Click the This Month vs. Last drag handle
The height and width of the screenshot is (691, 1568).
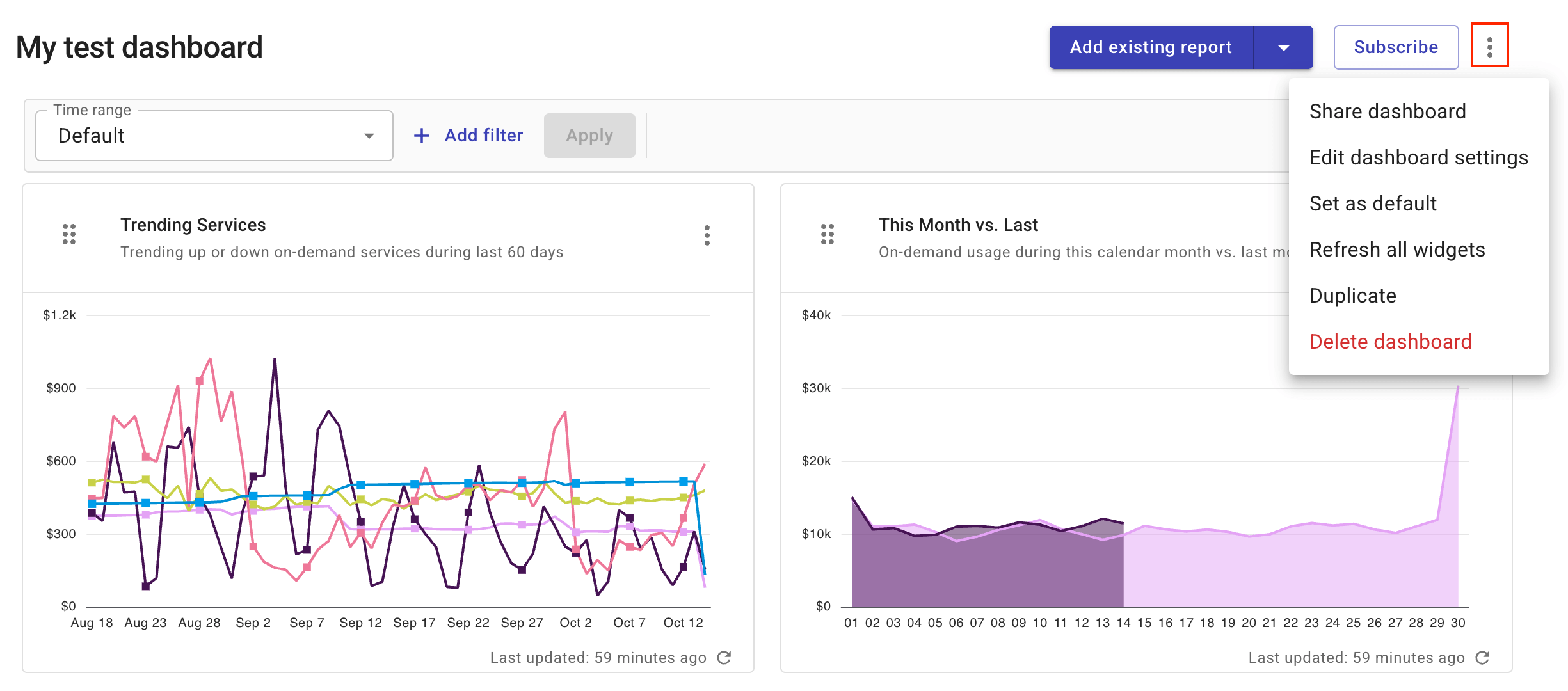tap(827, 235)
